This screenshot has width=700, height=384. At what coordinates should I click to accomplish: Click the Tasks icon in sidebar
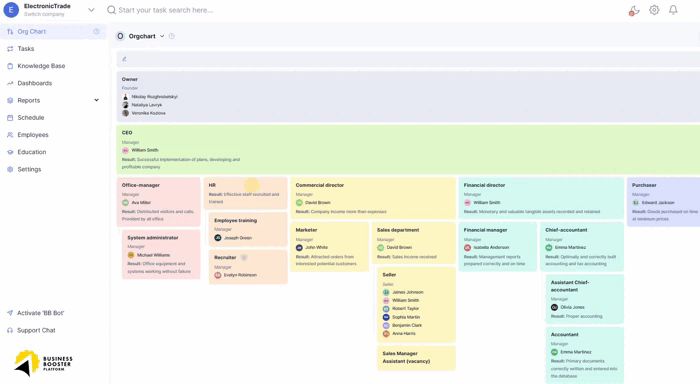pyautogui.click(x=10, y=49)
